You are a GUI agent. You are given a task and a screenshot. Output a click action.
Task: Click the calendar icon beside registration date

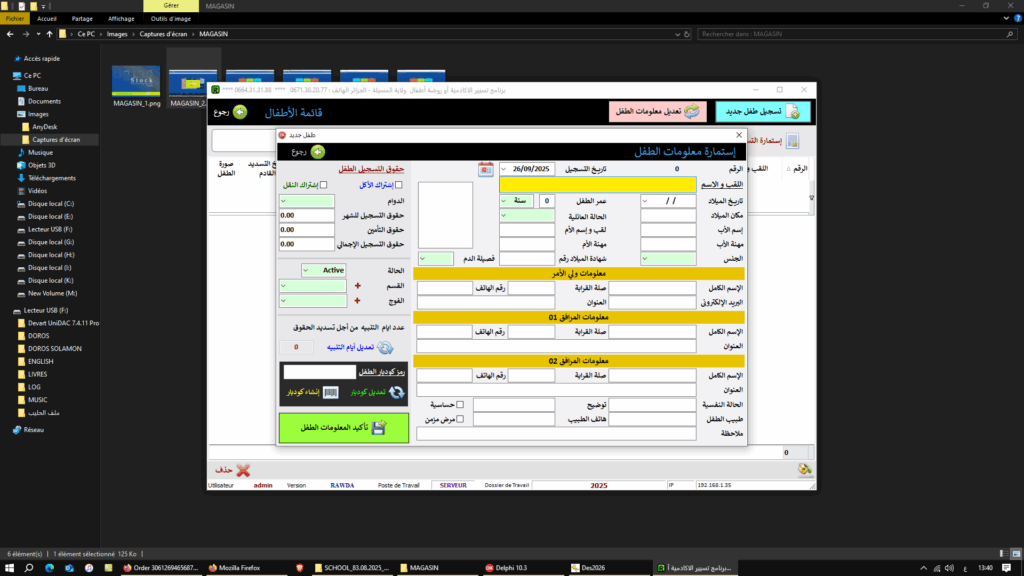point(486,169)
